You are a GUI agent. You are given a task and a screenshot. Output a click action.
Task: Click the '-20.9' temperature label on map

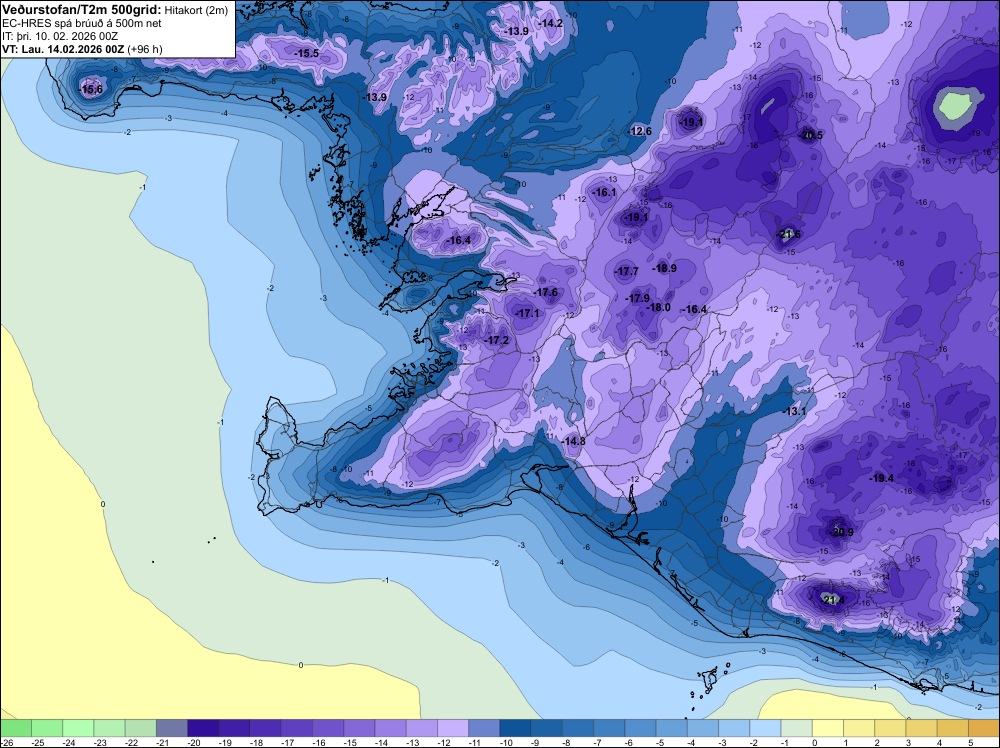click(841, 532)
